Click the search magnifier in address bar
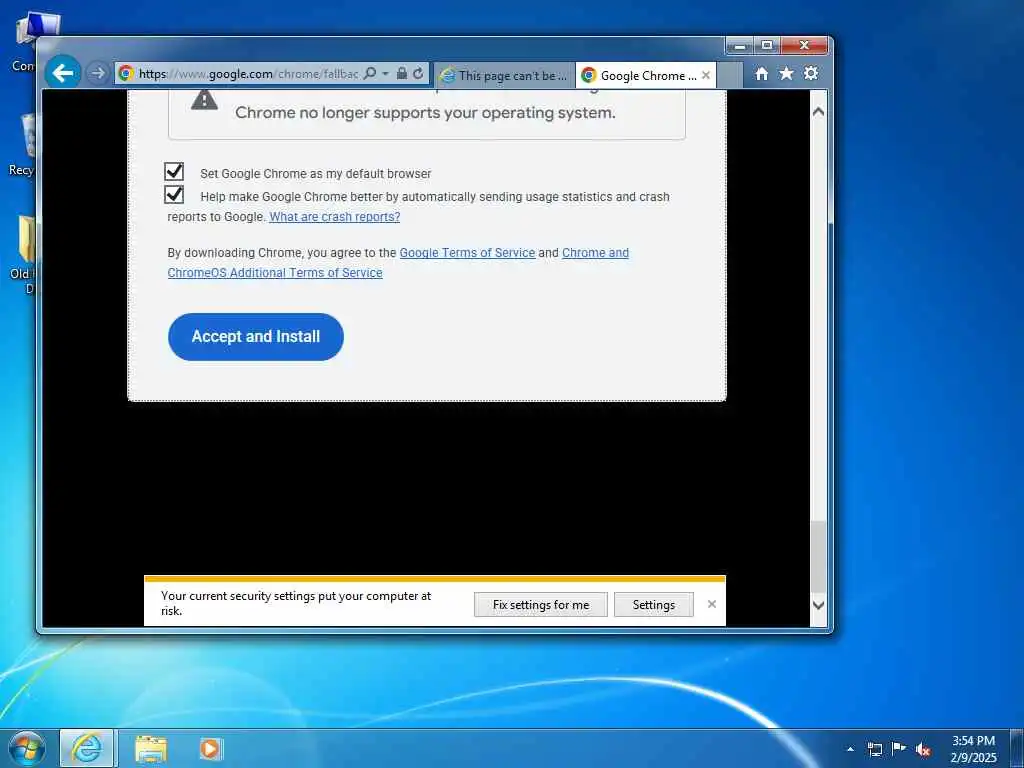Image resolution: width=1024 pixels, height=768 pixels. pyautogui.click(x=370, y=73)
